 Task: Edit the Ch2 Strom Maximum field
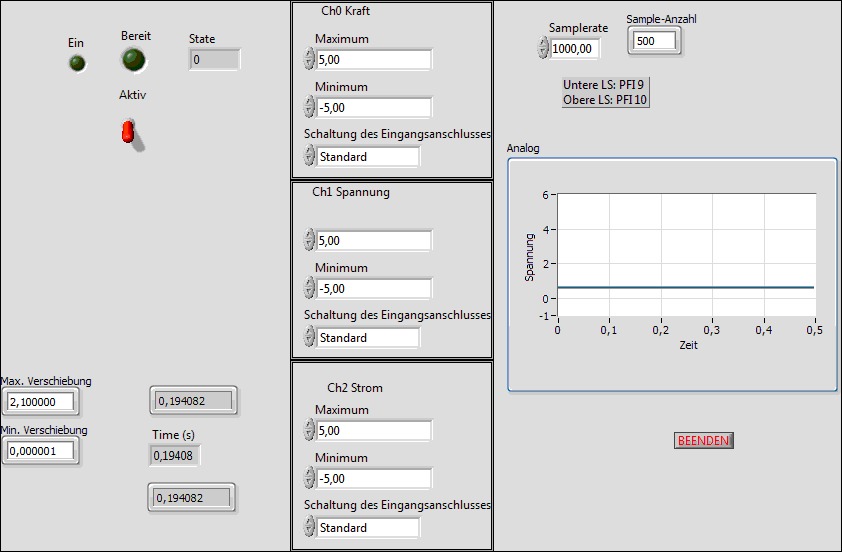pos(374,431)
